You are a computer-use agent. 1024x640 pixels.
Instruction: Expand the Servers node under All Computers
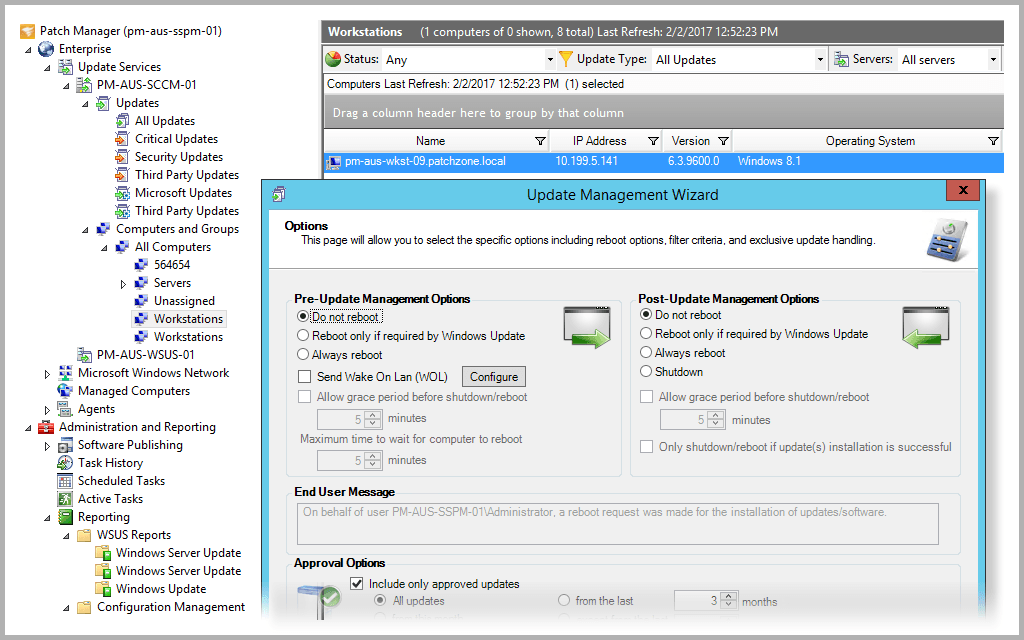(x=124, y=282)
